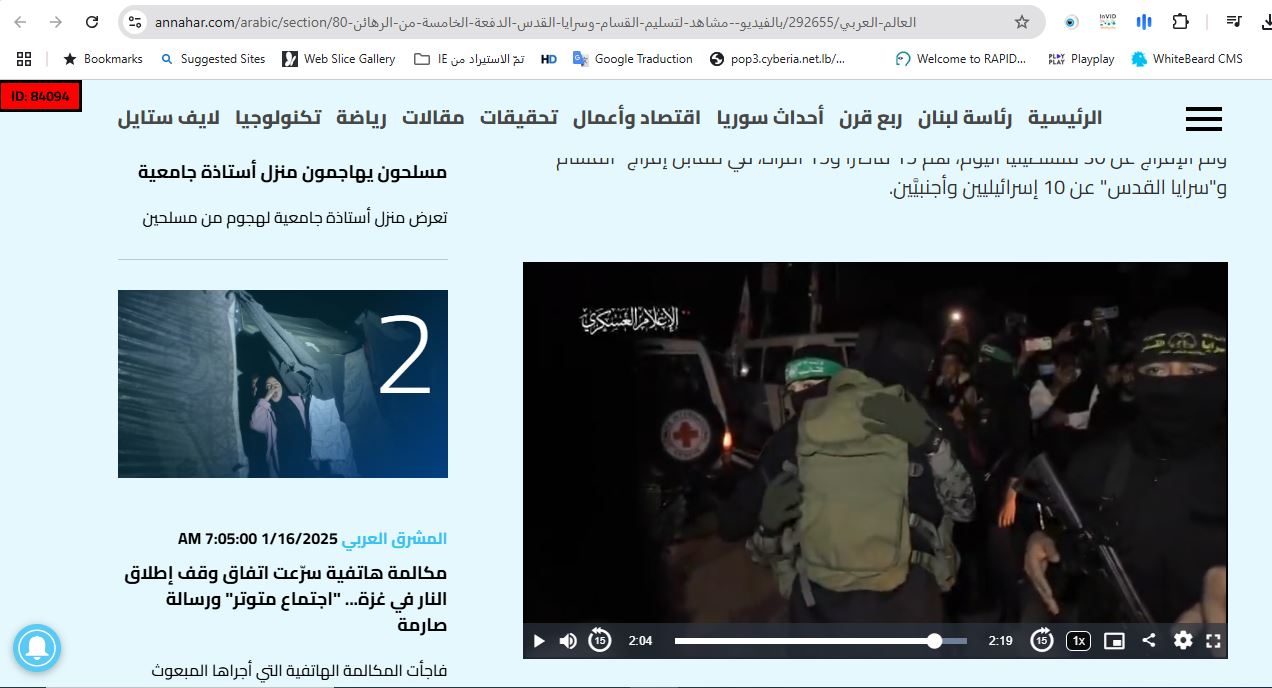Click the video progress bar
Viewport: 1272px width, 688px height.
(x=820, y=641)
